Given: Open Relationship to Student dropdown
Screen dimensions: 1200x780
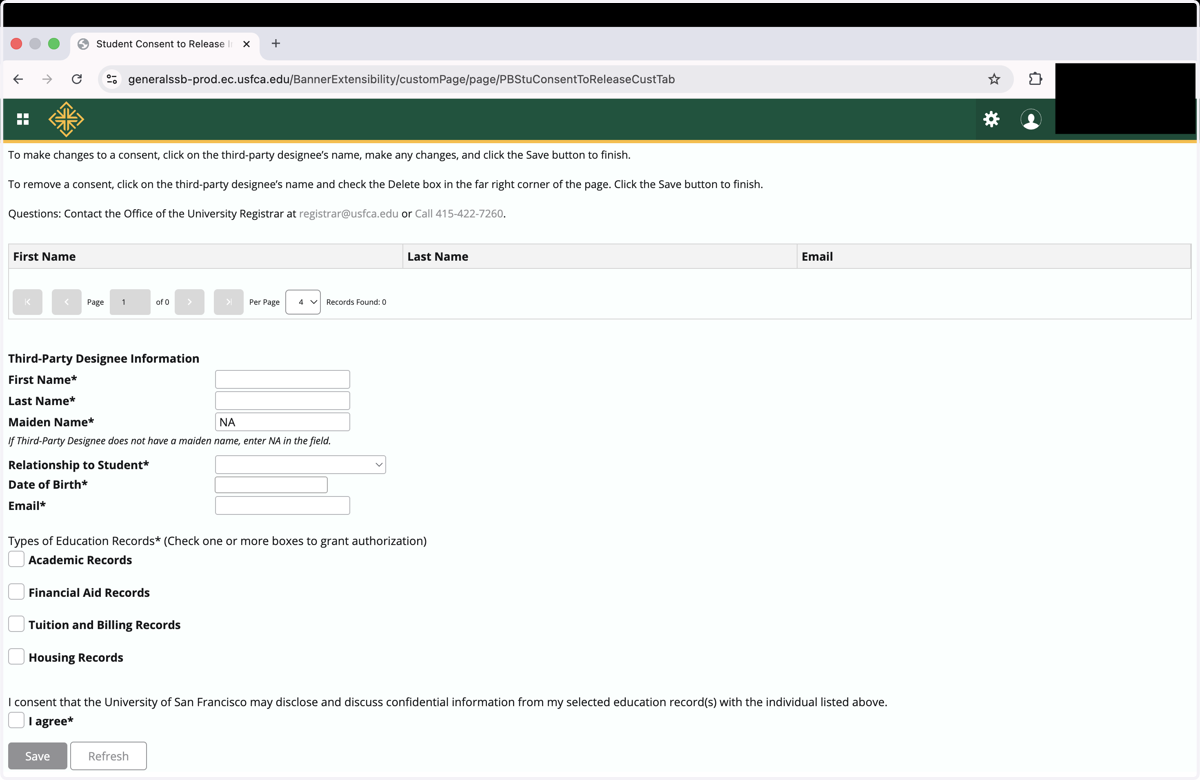Looking at the screenshot, I should coord(300,464).
